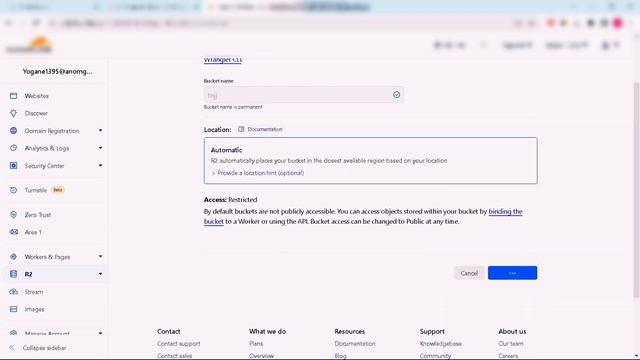Click the Analytics & Logs clock icon
The width and height of the screenshot is (640, 360).
pyautogui.click(x=13, y=148)
